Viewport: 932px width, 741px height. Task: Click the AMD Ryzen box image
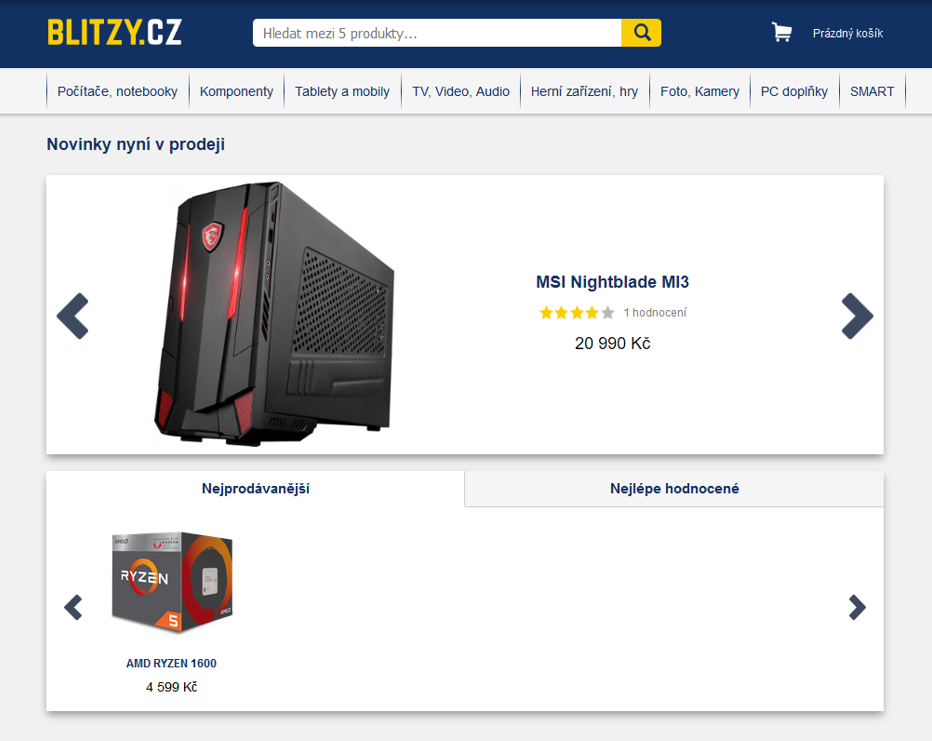click(172, 582)
